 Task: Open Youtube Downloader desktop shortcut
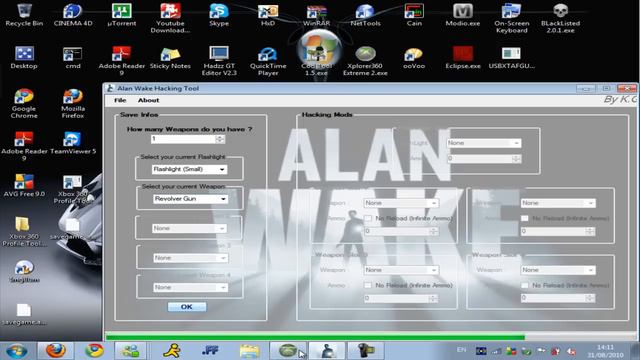coord(170,17)
